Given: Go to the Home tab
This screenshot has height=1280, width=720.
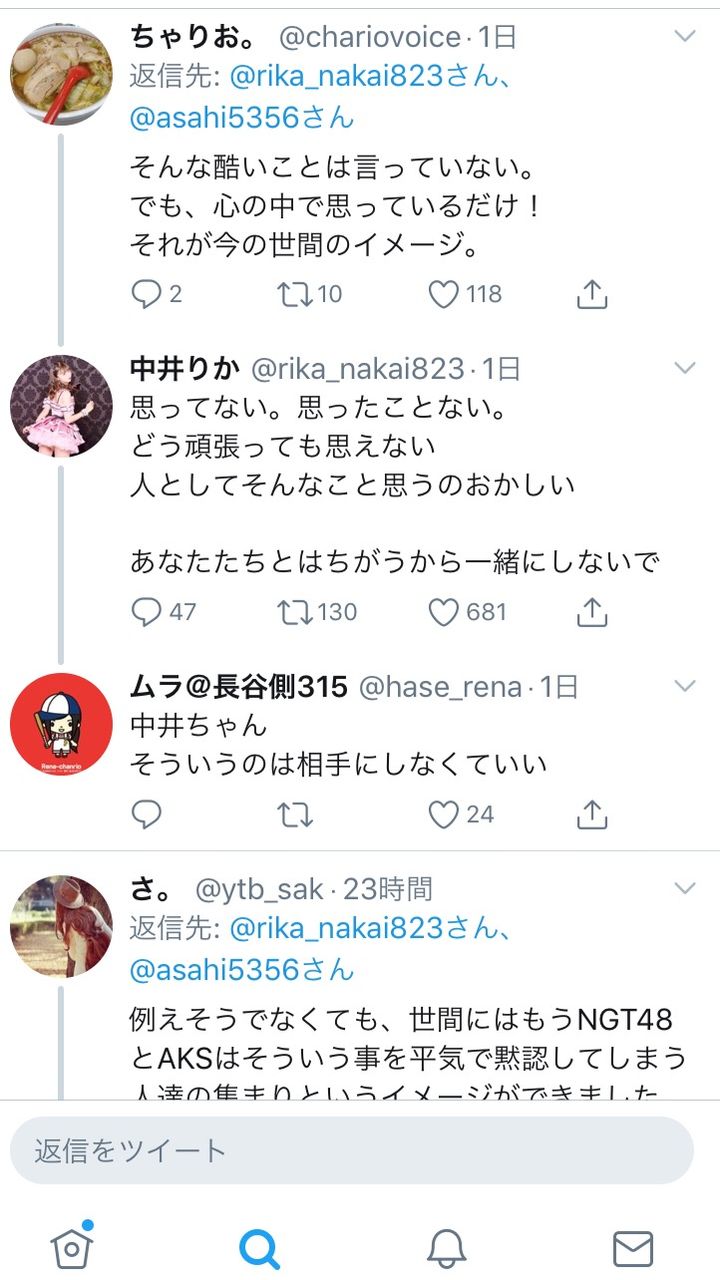Looking at the screenshot, I should [72, 1247].
